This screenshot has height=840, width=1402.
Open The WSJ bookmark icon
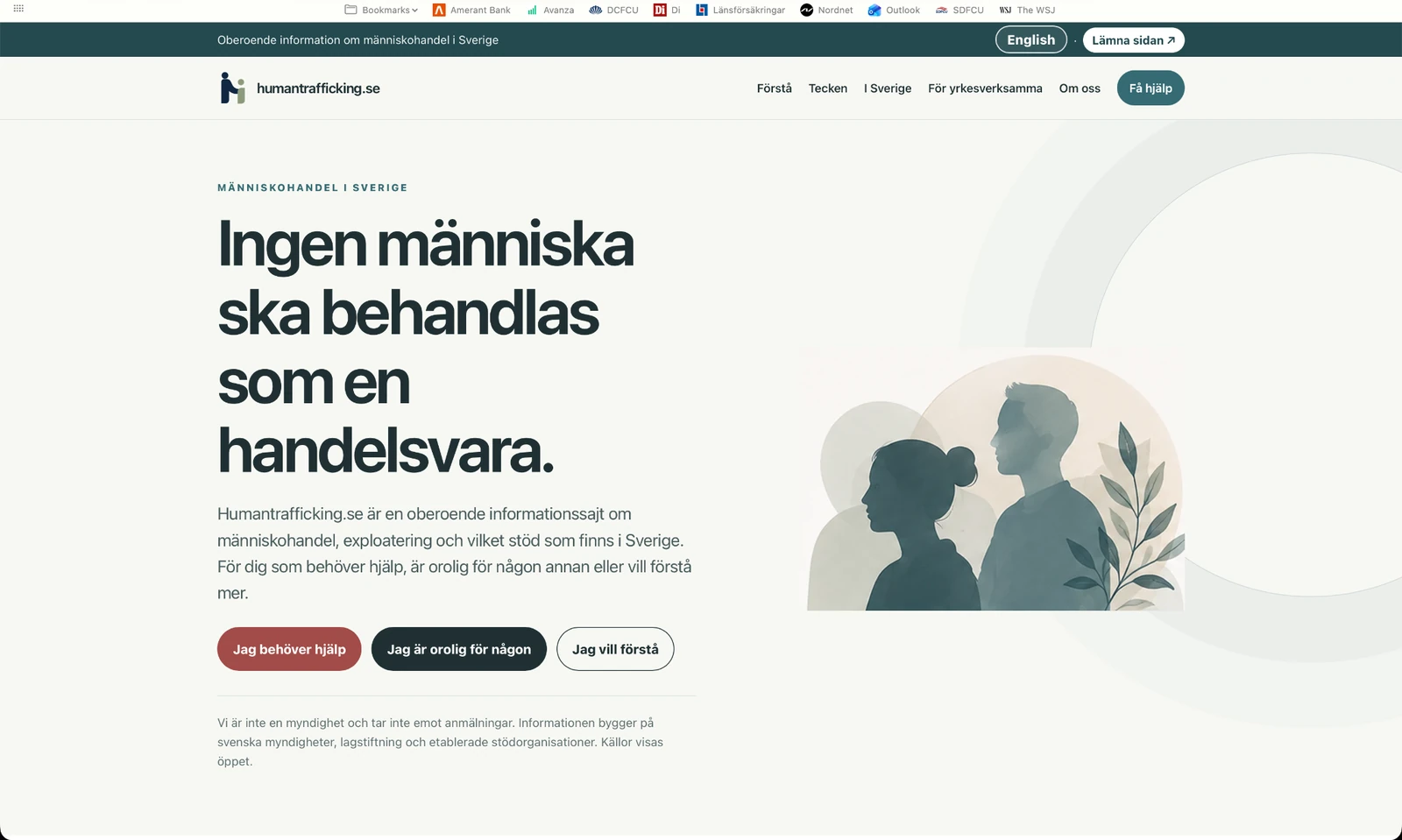1005,10
